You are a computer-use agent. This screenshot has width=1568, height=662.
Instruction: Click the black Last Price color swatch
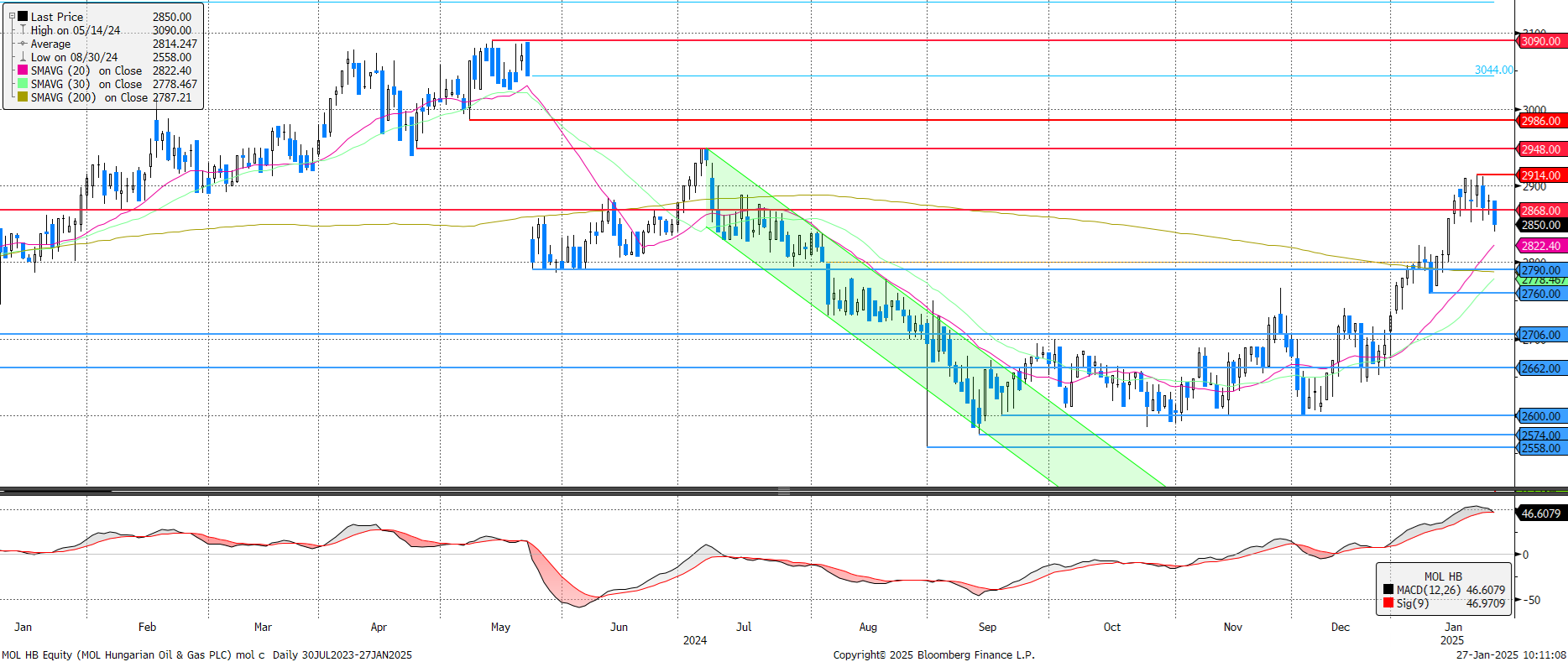pyautogui.click(x=23, y=16)
